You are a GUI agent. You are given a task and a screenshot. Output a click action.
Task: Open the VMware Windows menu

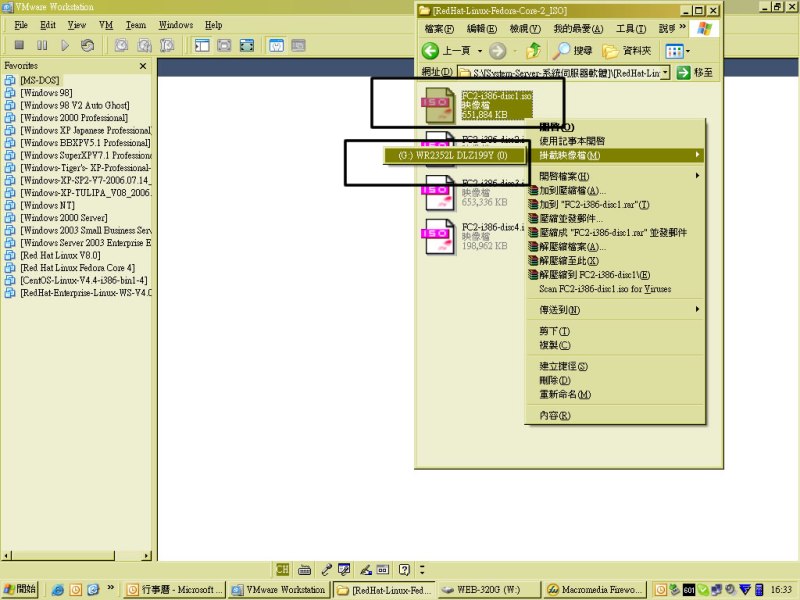(x=176, y=25)
